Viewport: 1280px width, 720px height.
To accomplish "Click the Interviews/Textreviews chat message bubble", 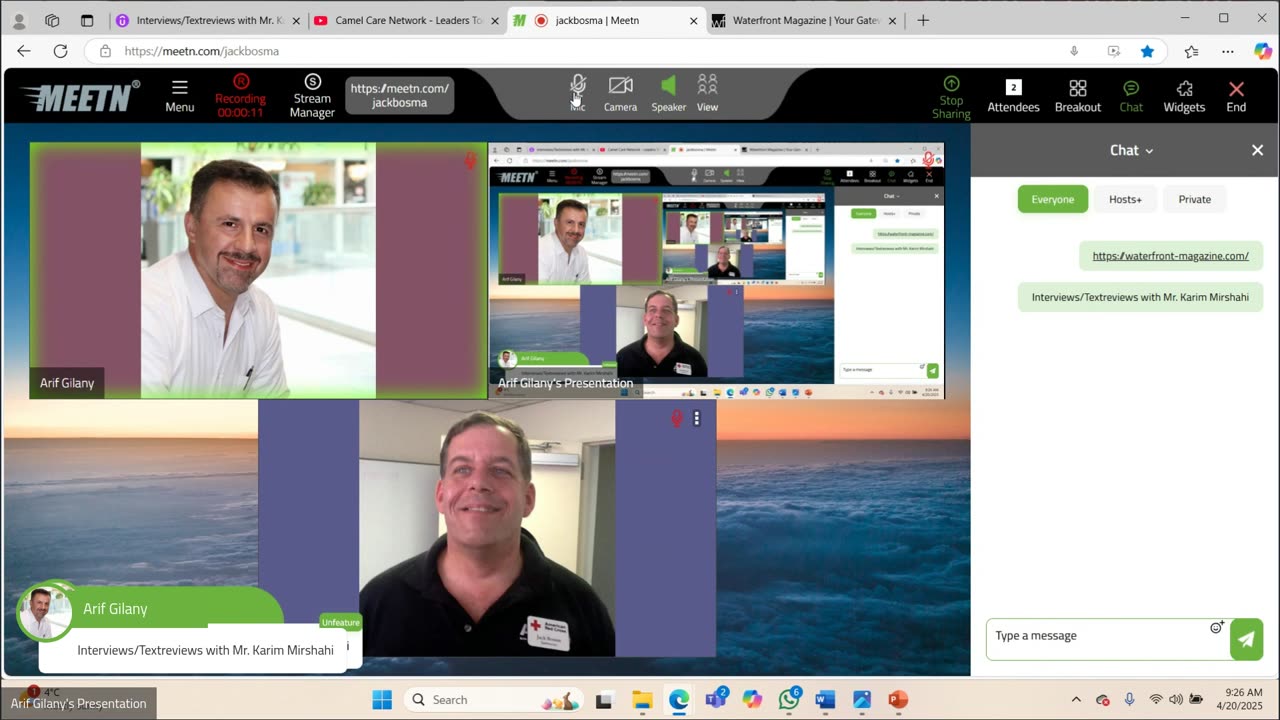I will point(1140,297).
